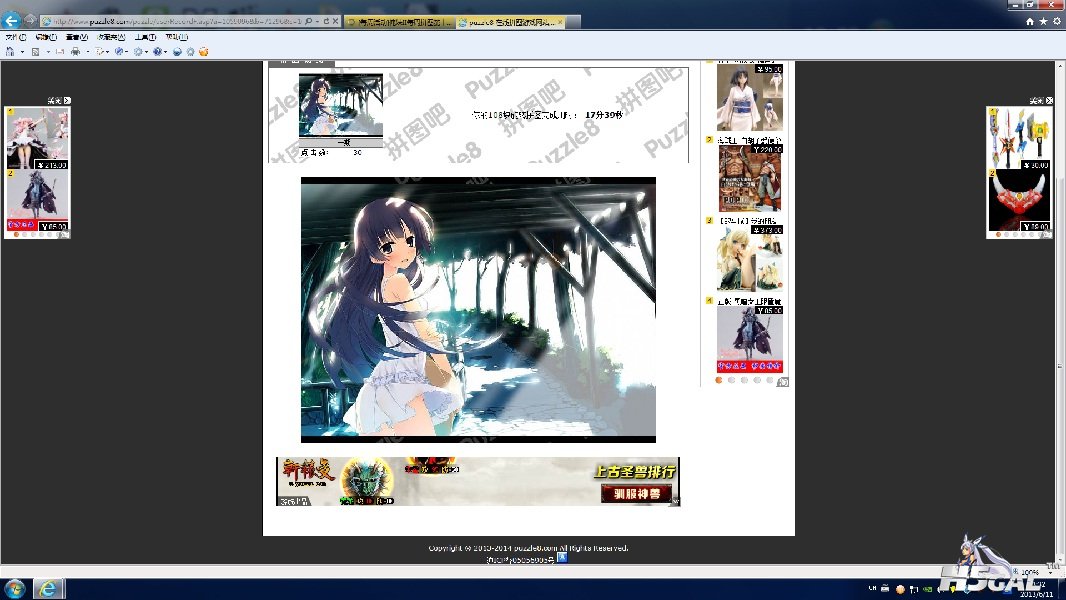Expand the command bar Tools dropdown arrow
The width and height of the screenshot is (1066, 600).
coord(146,52)
